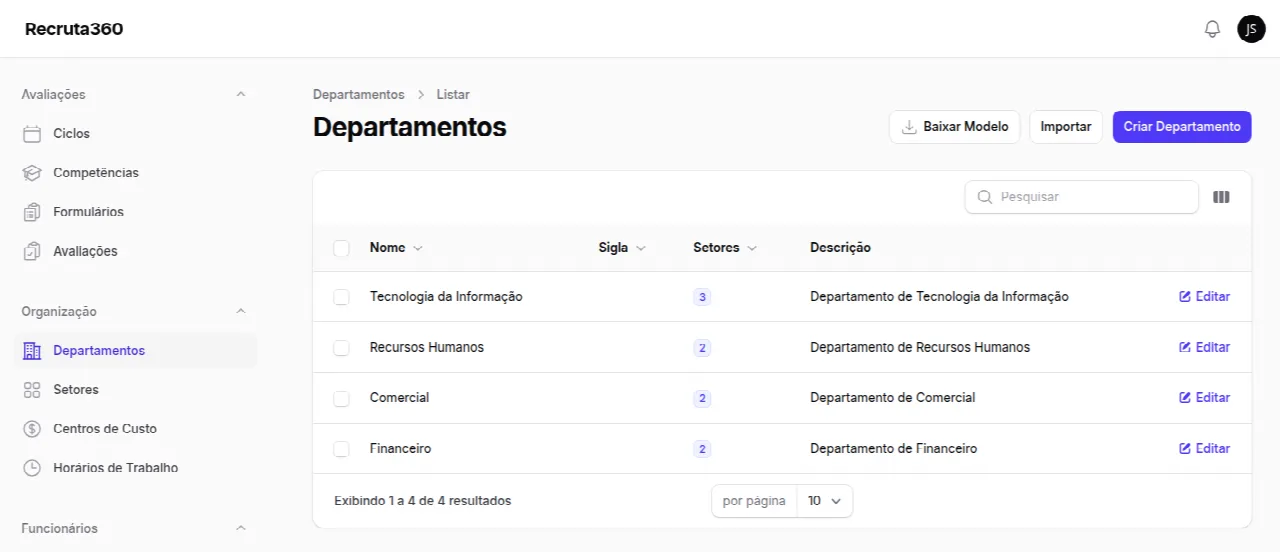Click the Baixar Modelo button
1280x552 pixels.
tap(954, 127)
